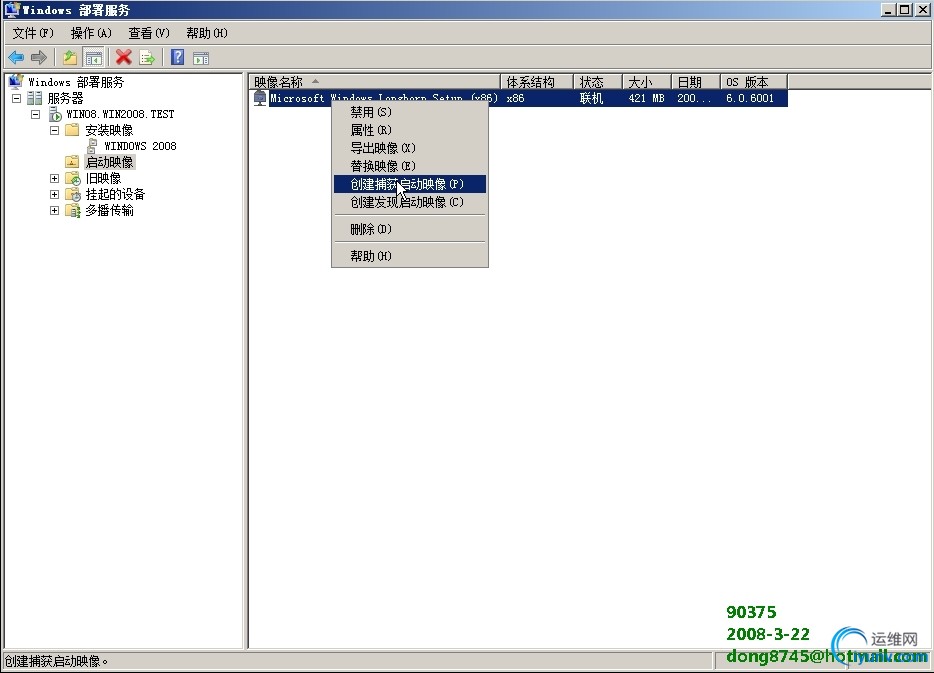Select 挂起的设备 in the tree
The height and width of the screenshot is (673, 934).
pos(116,194)
